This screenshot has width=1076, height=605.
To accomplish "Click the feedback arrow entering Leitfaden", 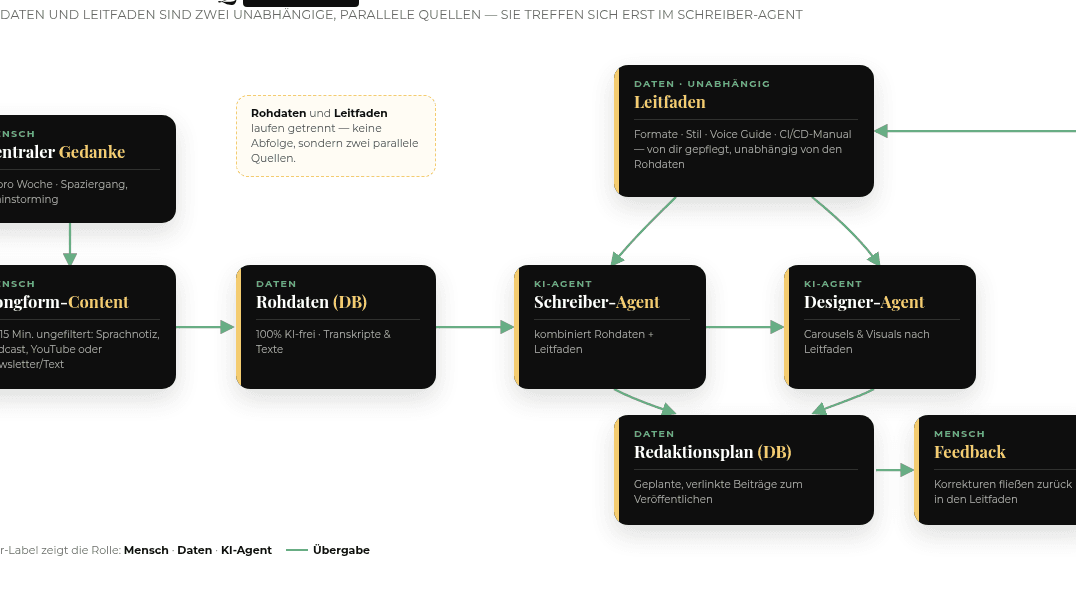I will (974, 131).
